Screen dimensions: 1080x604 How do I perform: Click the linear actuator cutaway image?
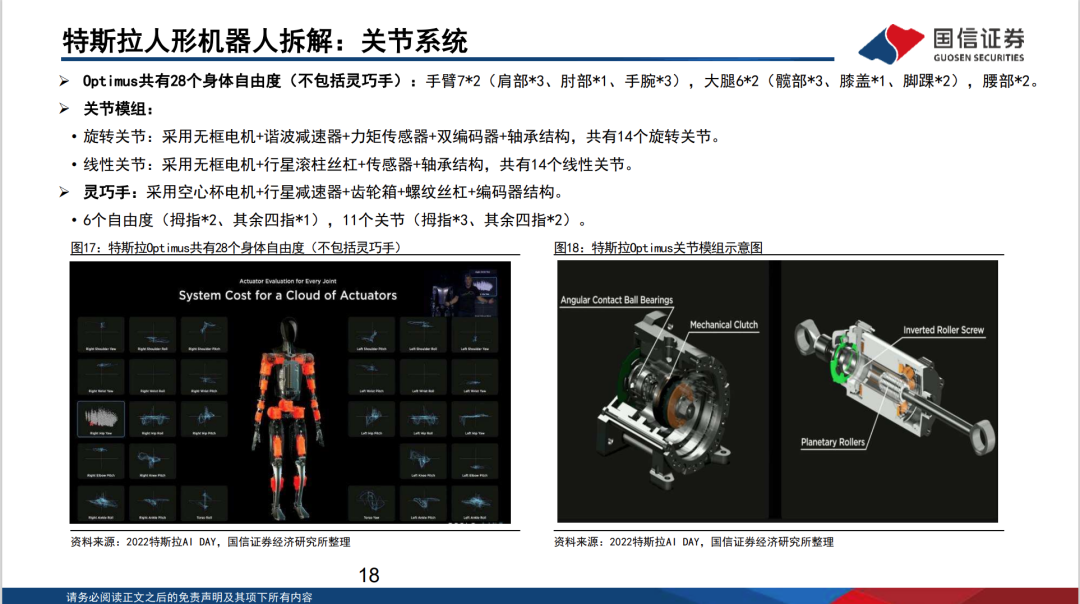point(895,386)
